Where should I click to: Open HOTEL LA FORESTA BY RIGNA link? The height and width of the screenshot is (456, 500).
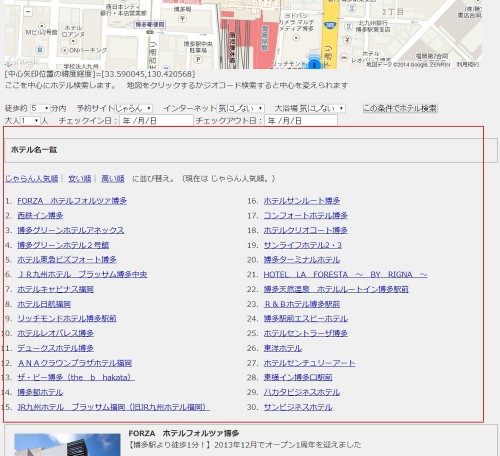pos(345,274)
